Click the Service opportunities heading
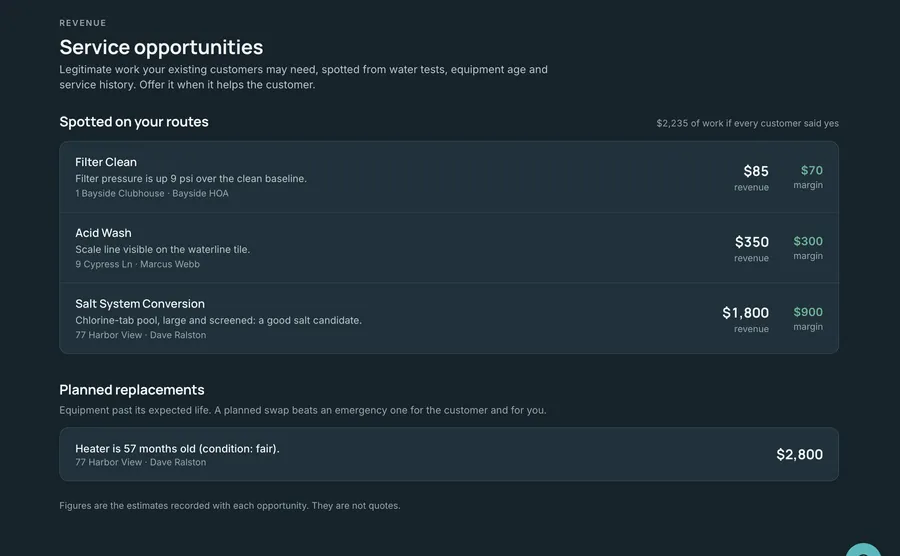The width and height of the screenshot is (900, 556). [161, 47]
